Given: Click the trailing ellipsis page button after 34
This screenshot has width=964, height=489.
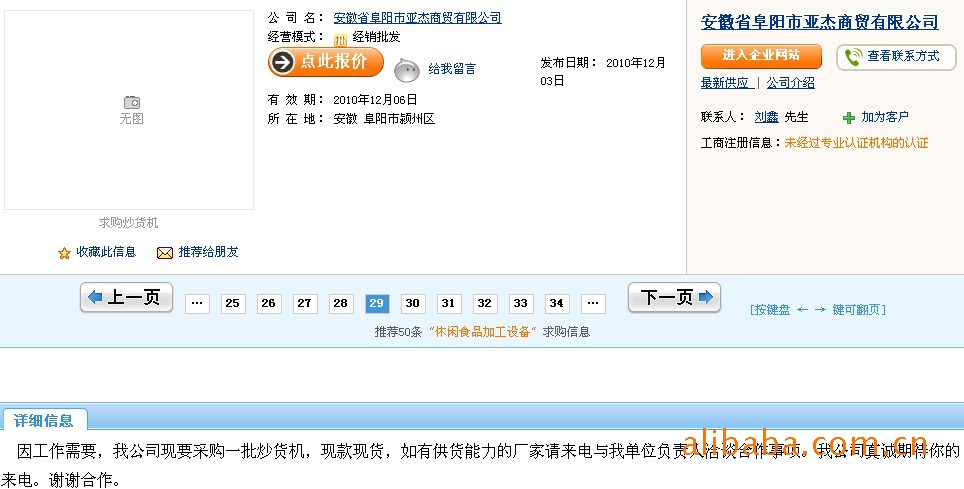Looking at the screenshot, I should tap(593, 303).
